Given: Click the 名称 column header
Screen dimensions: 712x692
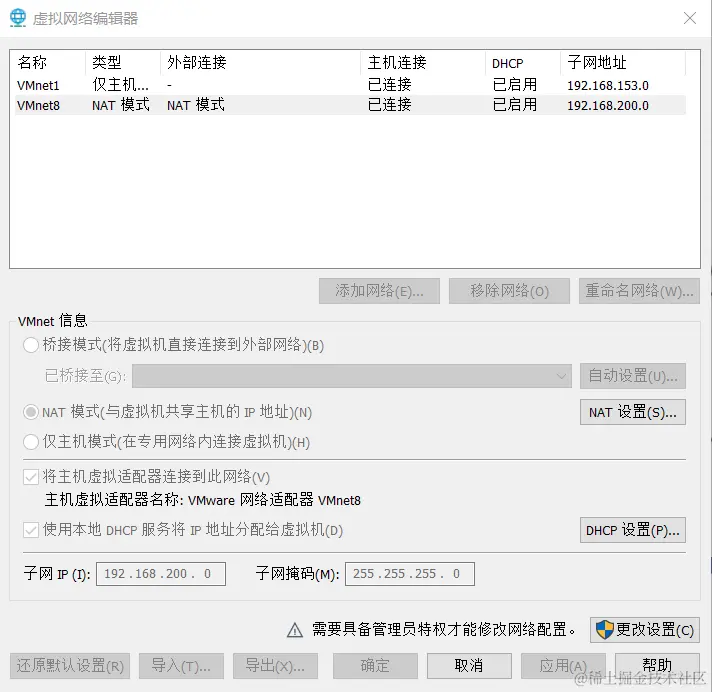Looking at the screenshot, I should (x=49, y=63).
